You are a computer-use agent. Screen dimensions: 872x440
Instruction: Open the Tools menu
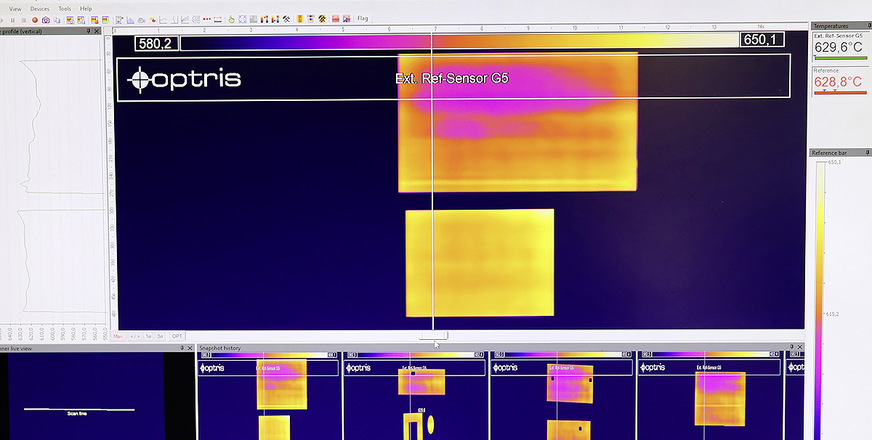pos(65,8)
